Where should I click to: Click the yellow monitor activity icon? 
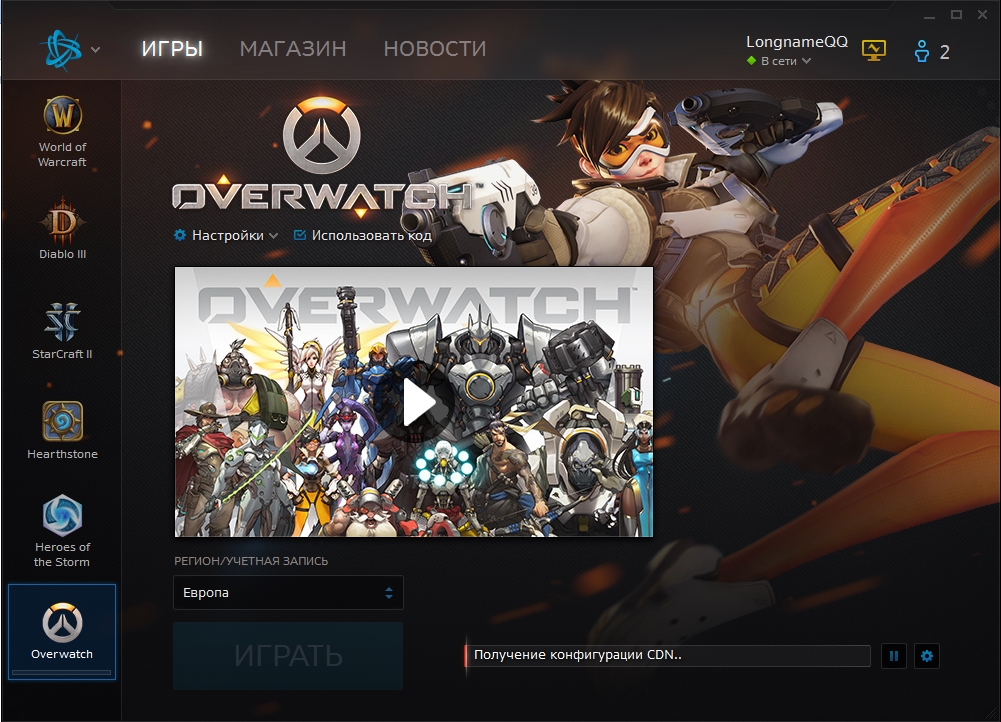pyautogui.click(x=874, y=50)
